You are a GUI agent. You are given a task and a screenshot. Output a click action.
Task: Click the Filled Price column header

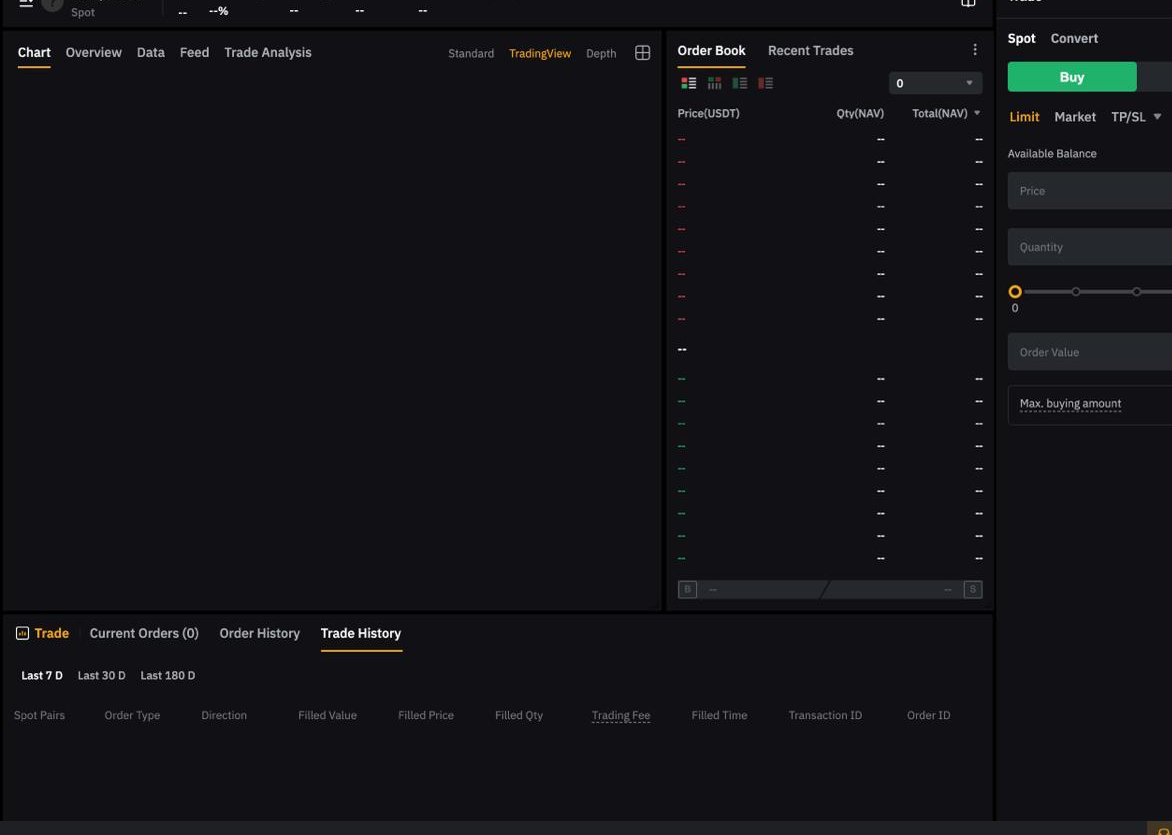[x=425, y=715]
